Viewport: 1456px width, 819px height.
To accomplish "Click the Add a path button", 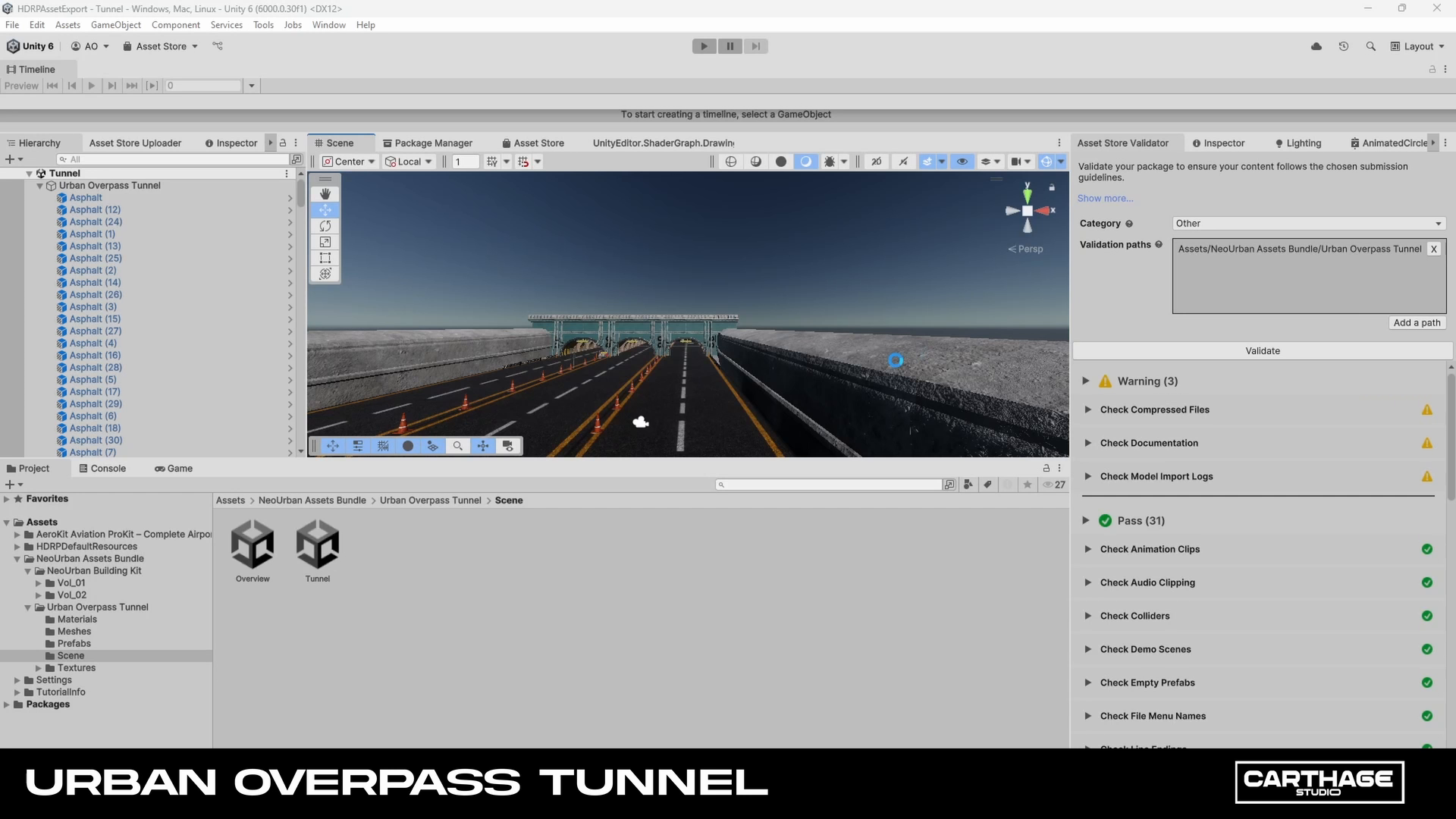I will (1417, 323).
